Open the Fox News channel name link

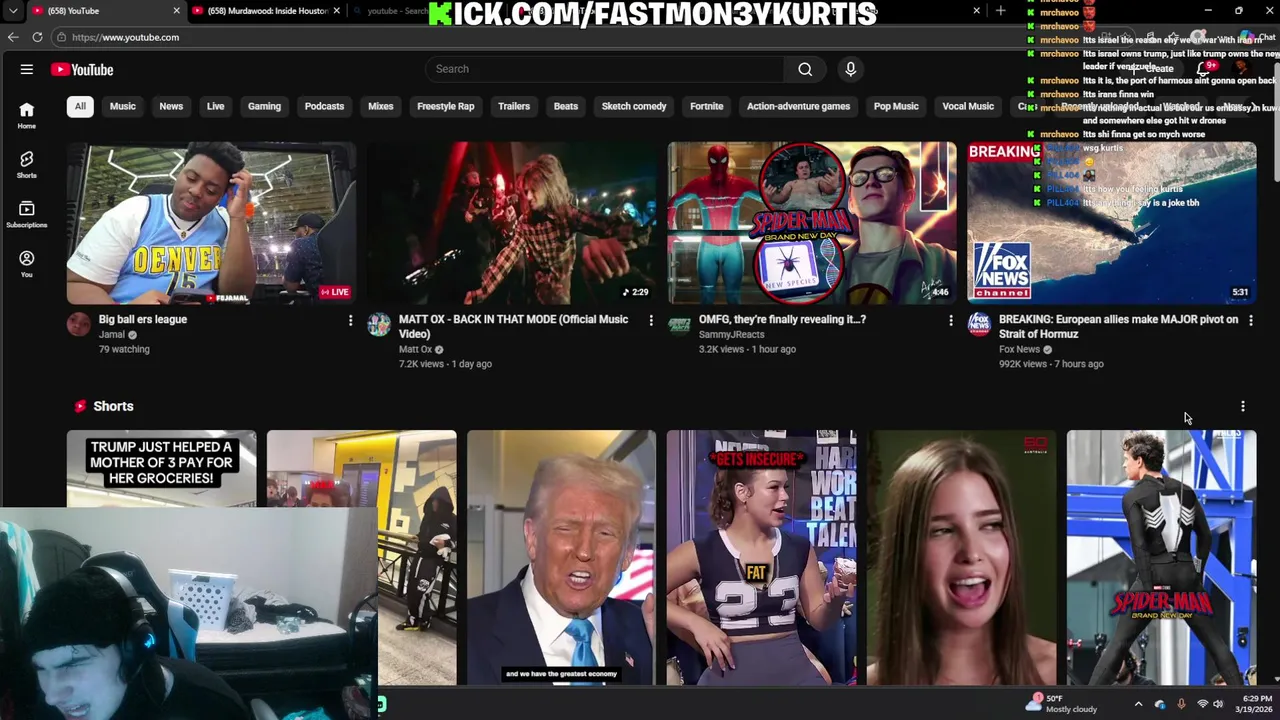click(1019, 350)
